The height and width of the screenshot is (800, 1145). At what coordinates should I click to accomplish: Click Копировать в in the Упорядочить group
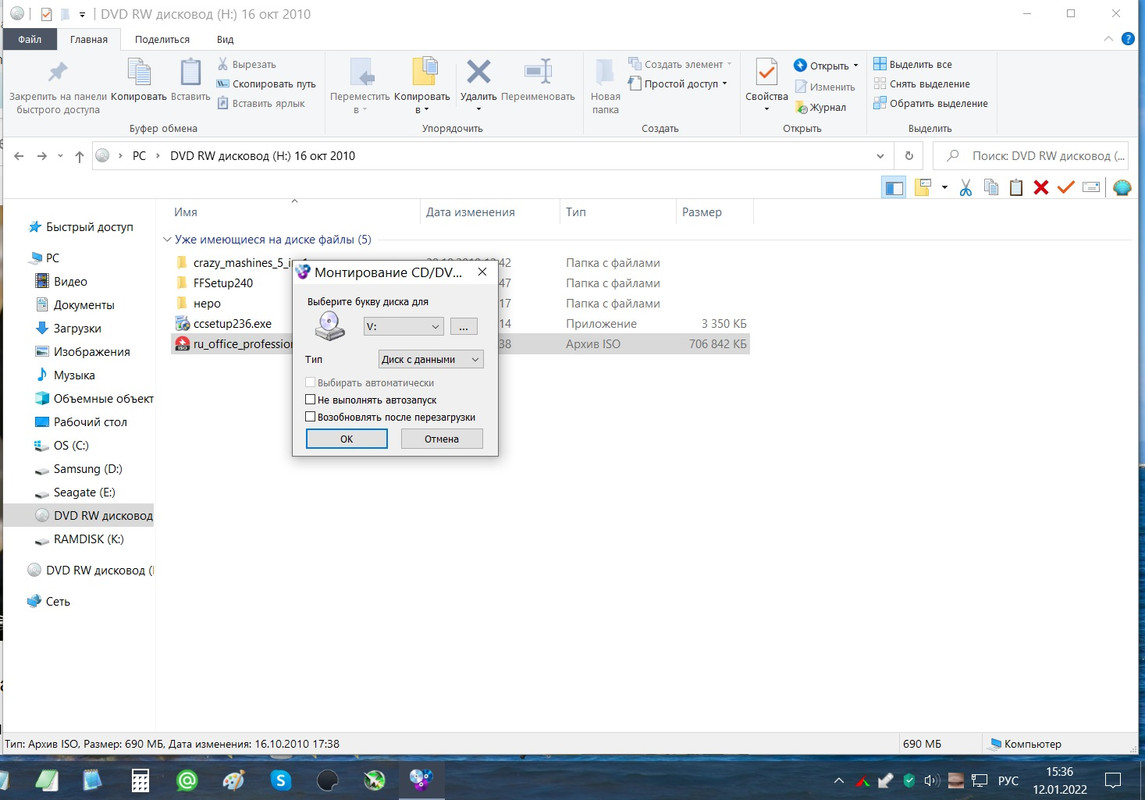[x=422, y=85]
